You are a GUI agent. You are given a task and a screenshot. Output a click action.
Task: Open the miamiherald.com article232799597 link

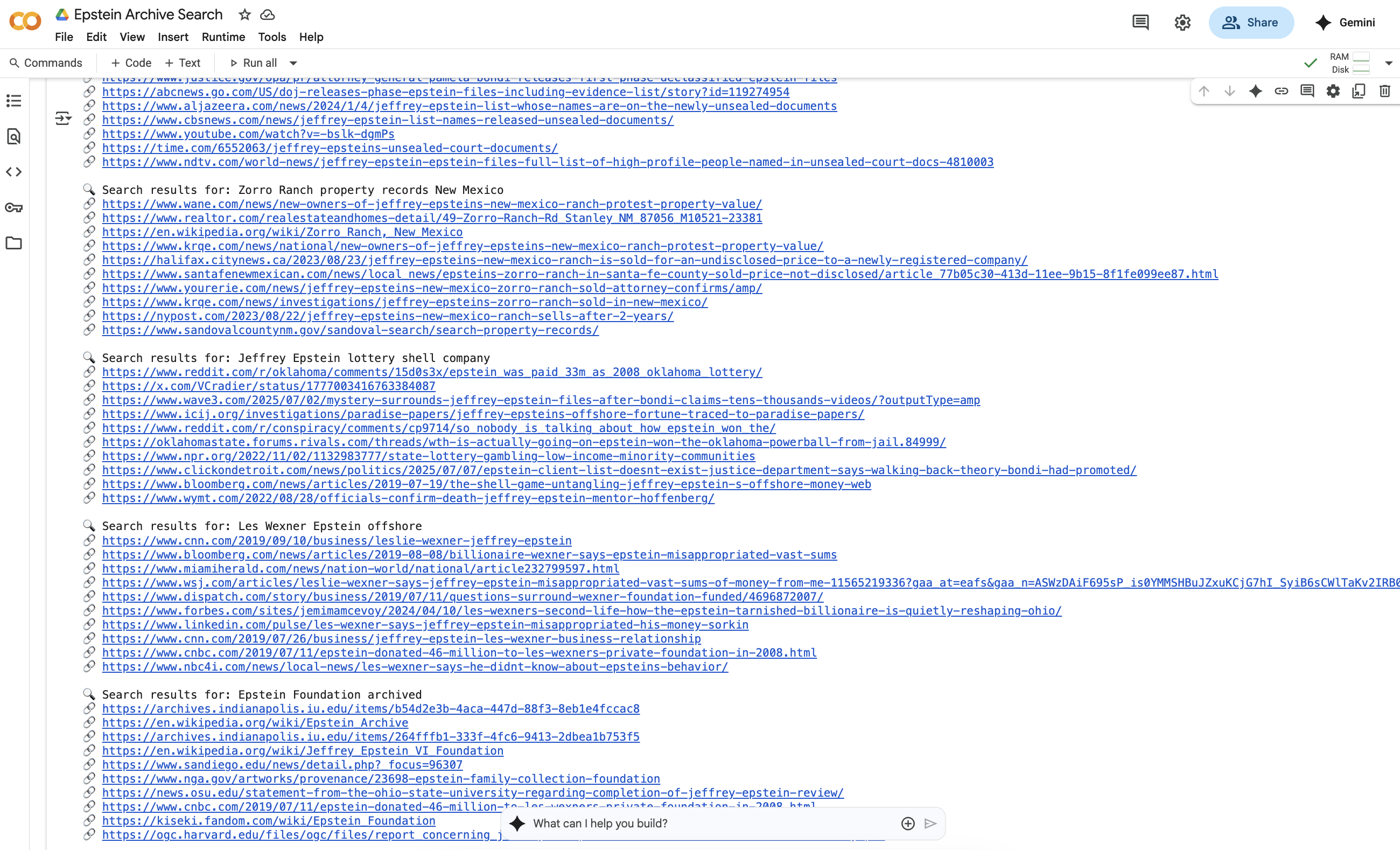click(x=361, y=569)
